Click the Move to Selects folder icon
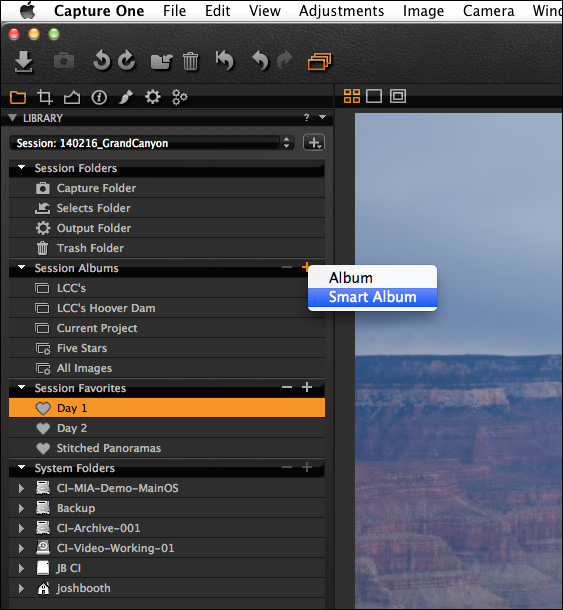563x610 pixels. [x=161, y=61]
